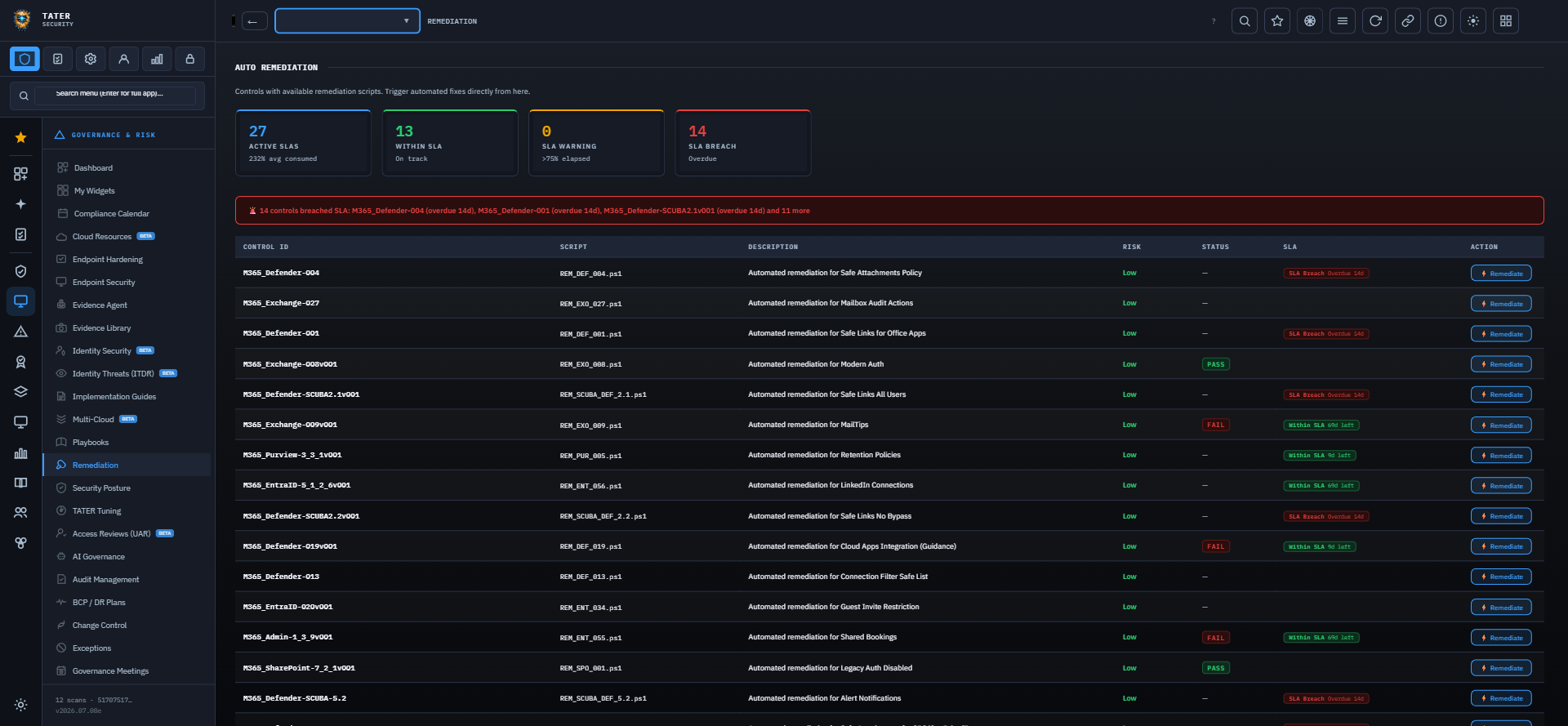Open Playbooks menu item
Screen dimensions: 1568x726
pos(127,442)
